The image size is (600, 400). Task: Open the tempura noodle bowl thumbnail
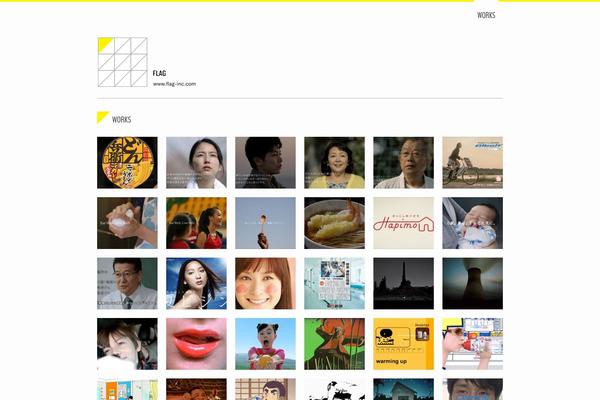(x=334, y=223)
